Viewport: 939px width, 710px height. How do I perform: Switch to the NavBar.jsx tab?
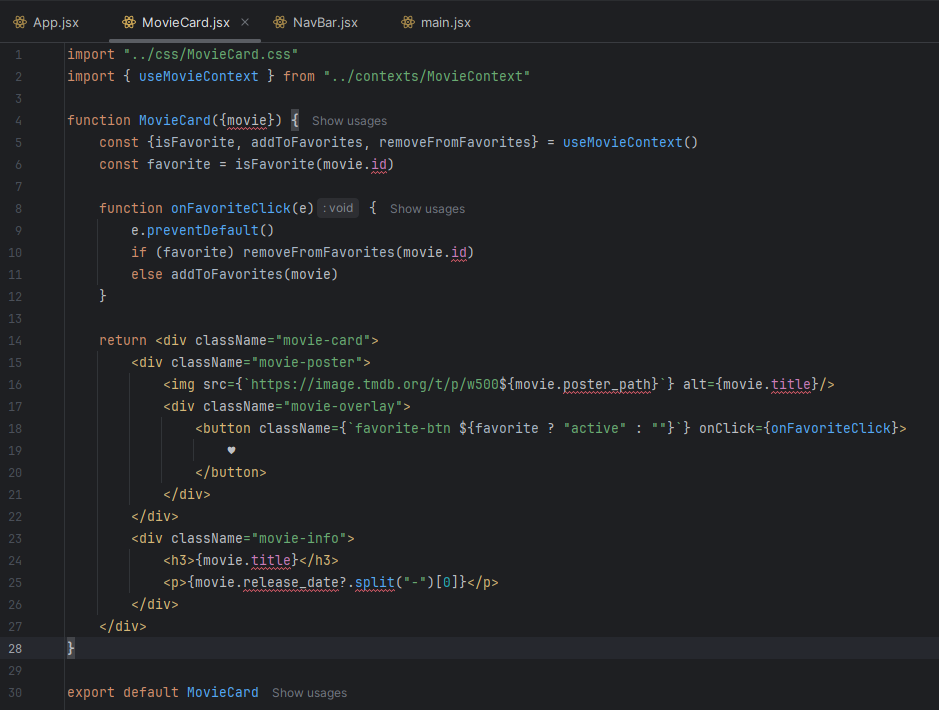pos(325,22)
